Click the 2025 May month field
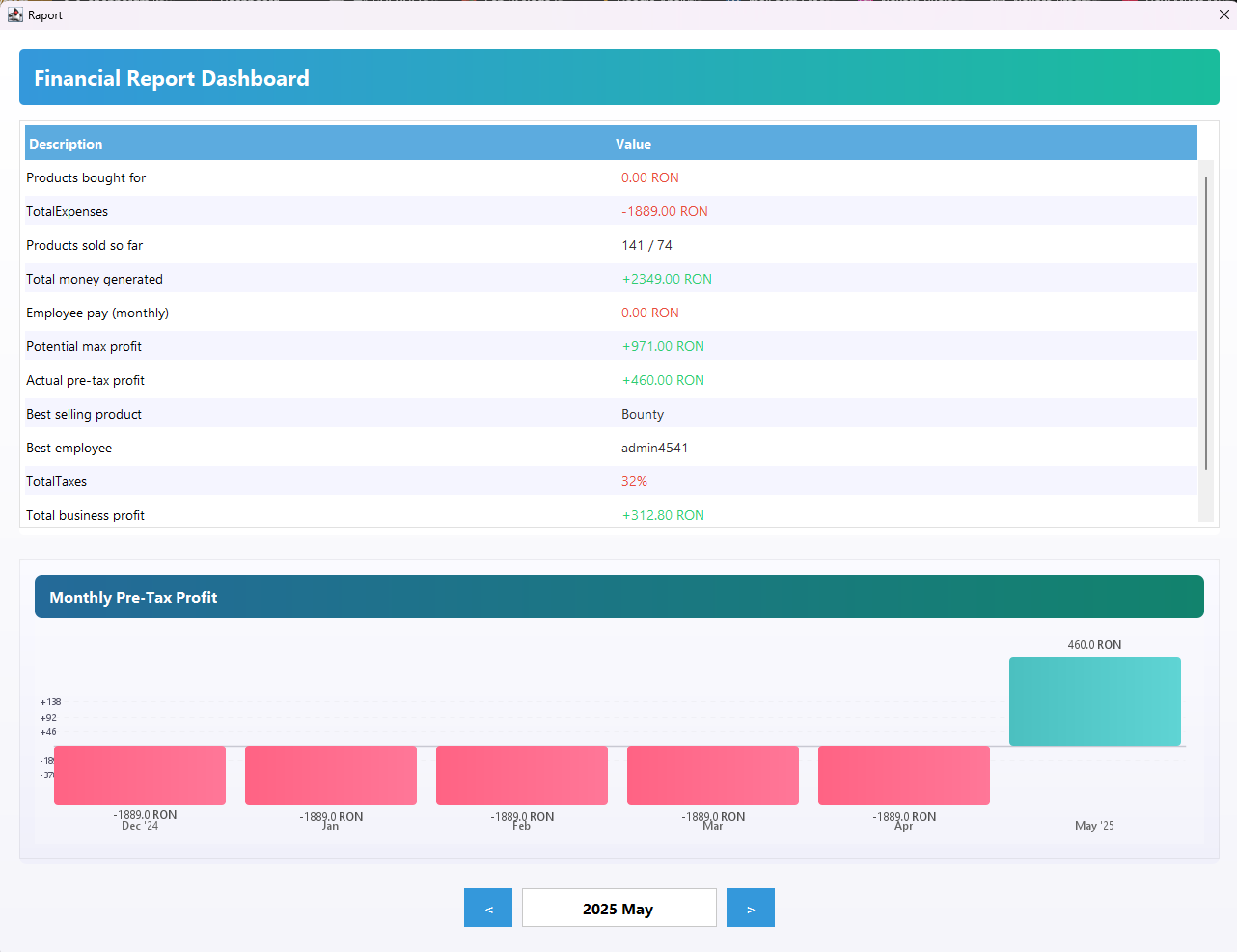Screen dimensions: 1237x952 618,909
